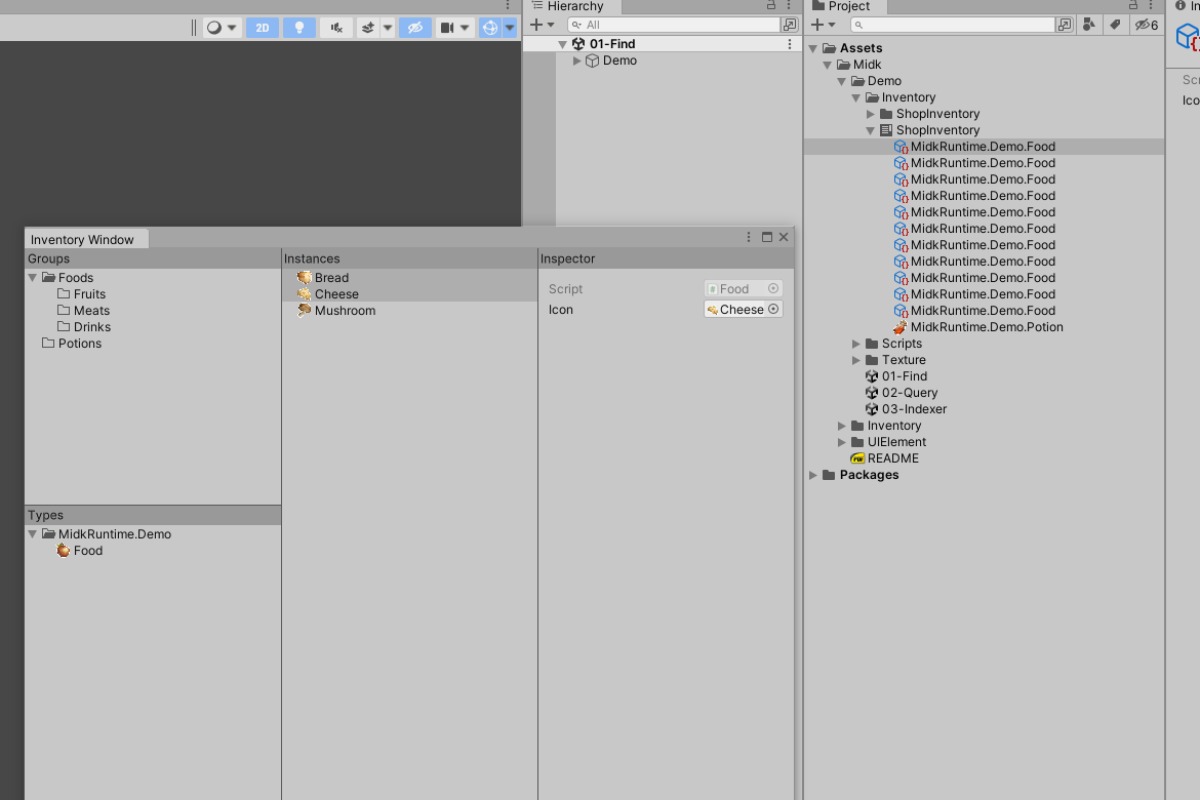The image size is (1200, 800).
Task: Select the Mushroom instance
Action: (x=344, y=311)
